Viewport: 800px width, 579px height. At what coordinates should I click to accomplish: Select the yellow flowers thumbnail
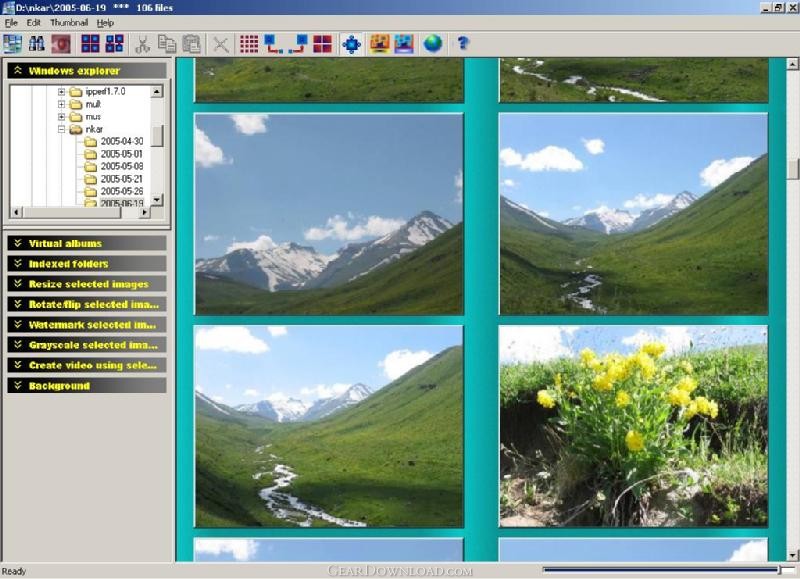click(633, 426)
